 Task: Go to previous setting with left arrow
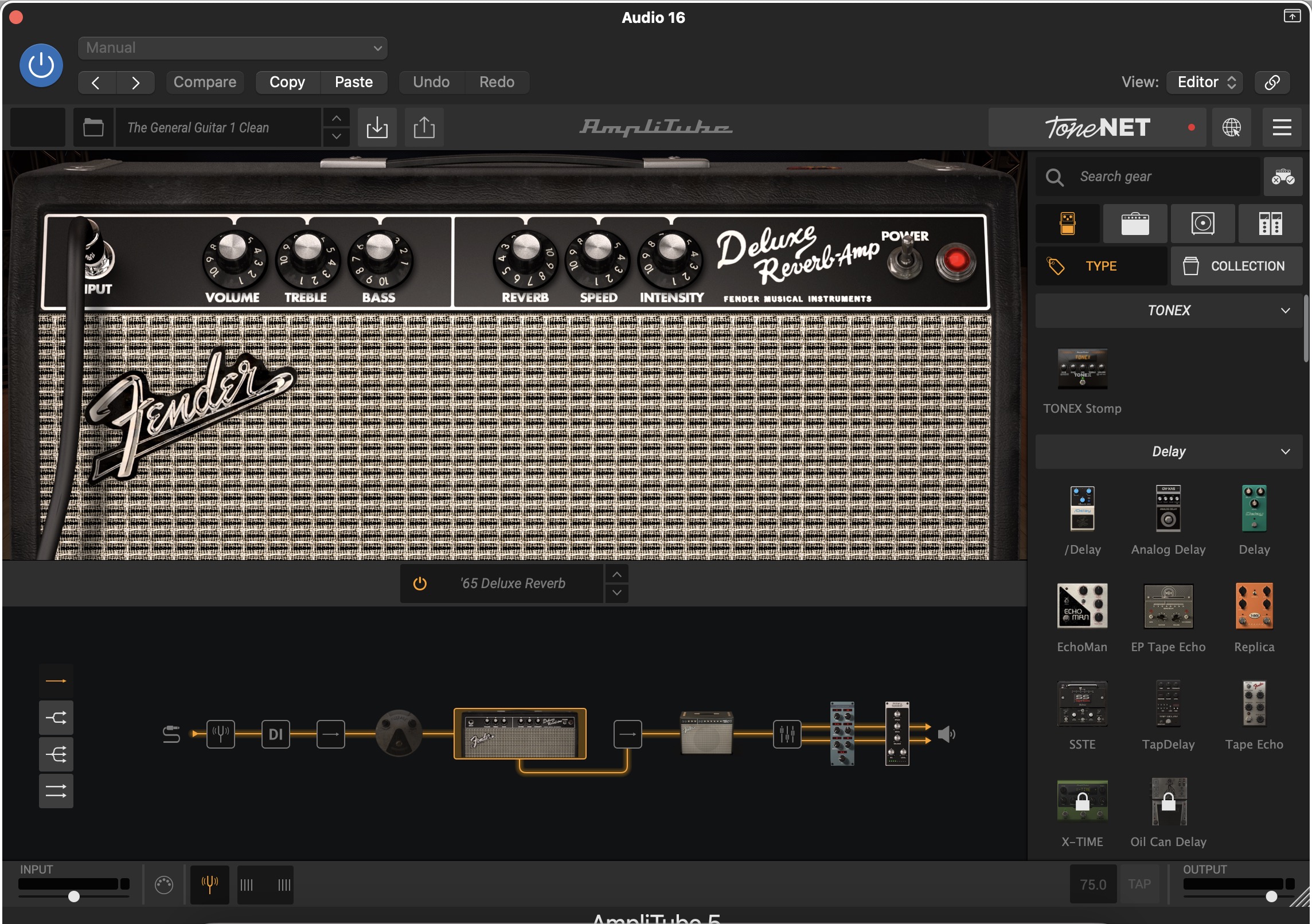96,83
